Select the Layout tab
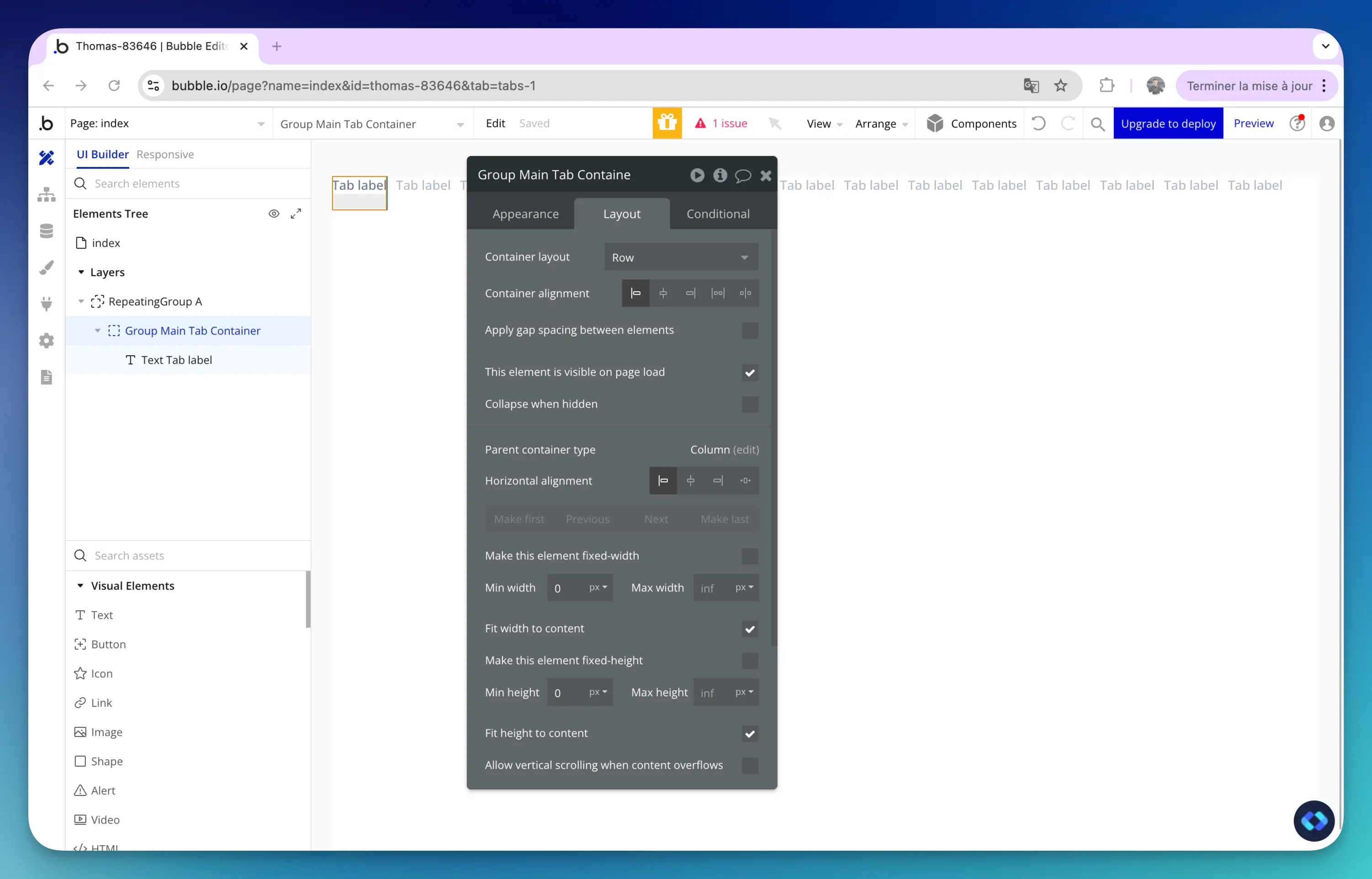Image resolution: width=1372 pixels, height=879 pixels. [x=622, y=213]
